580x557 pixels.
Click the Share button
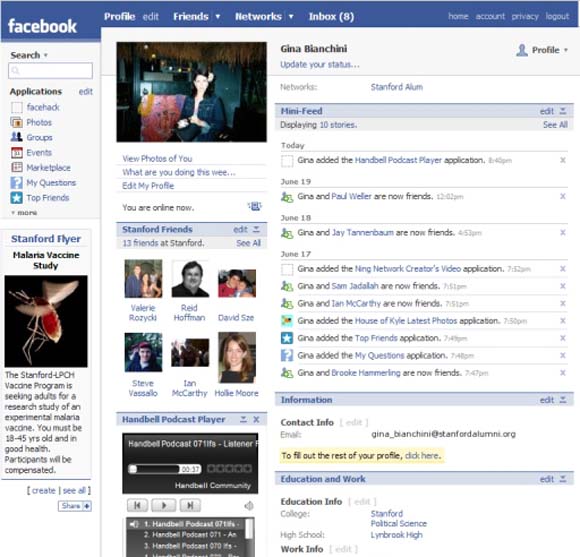[75, 506]
